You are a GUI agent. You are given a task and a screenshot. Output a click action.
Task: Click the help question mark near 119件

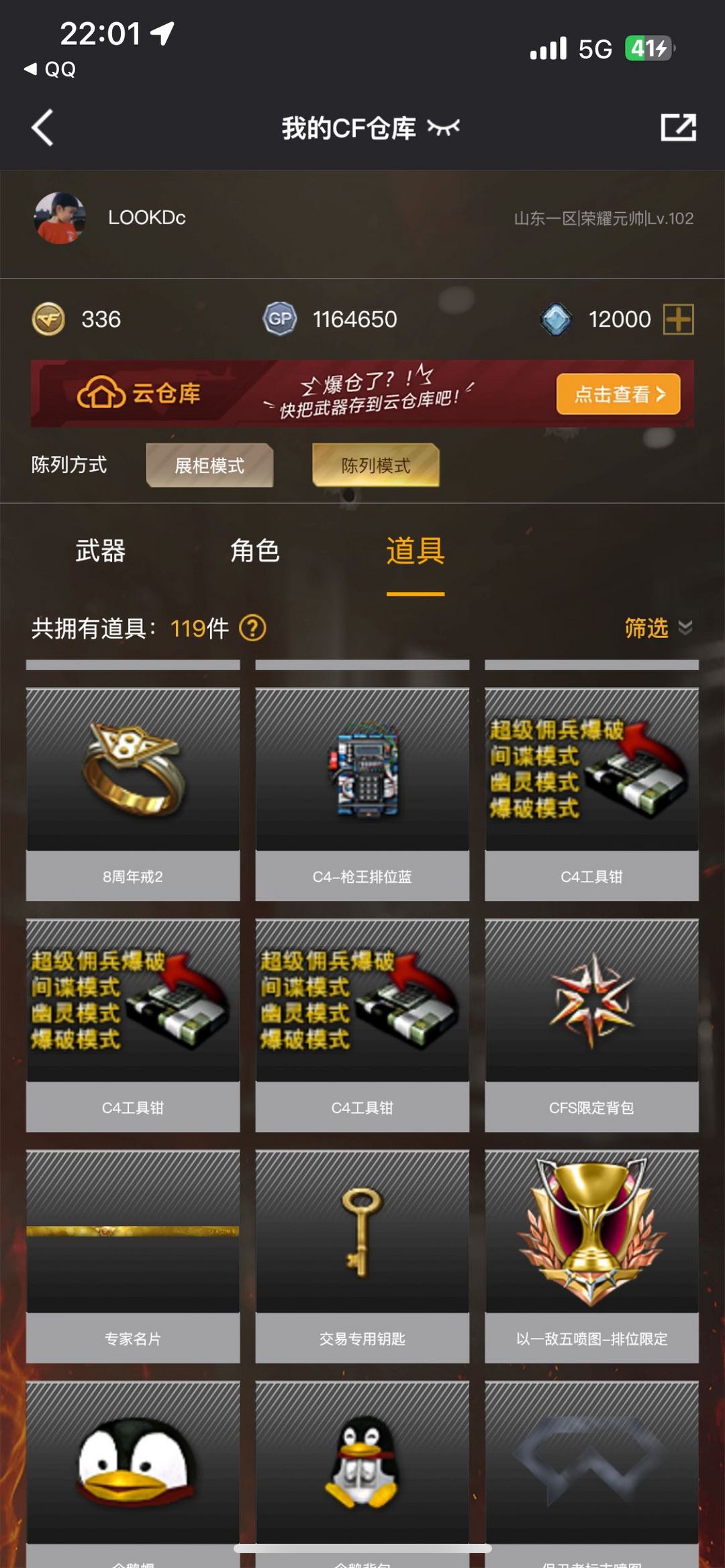click(252, 628)
